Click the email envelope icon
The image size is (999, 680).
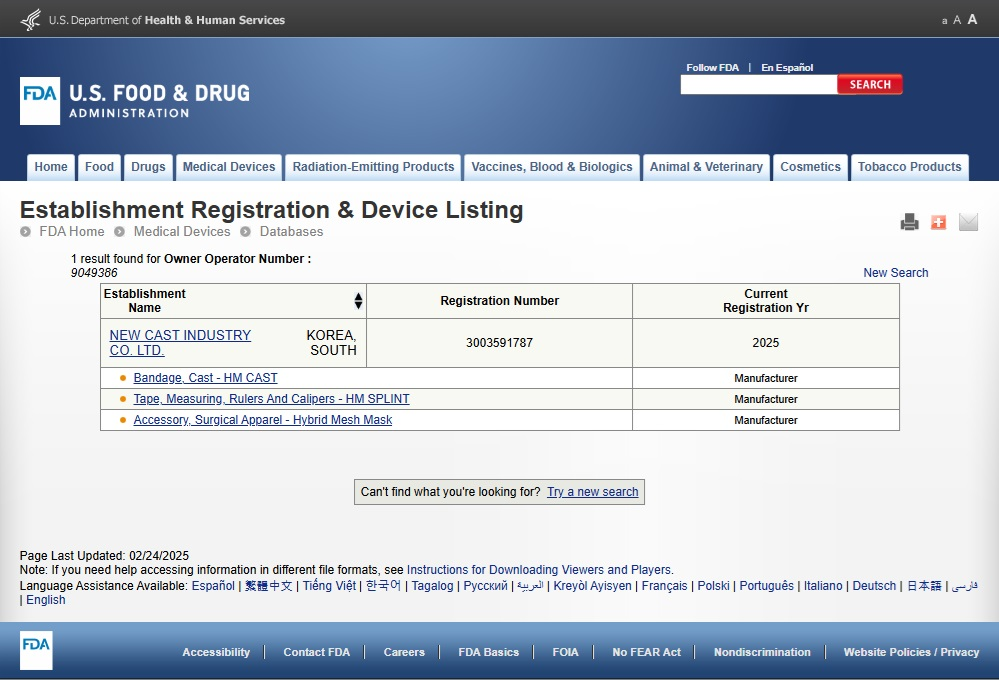(968, 222)
